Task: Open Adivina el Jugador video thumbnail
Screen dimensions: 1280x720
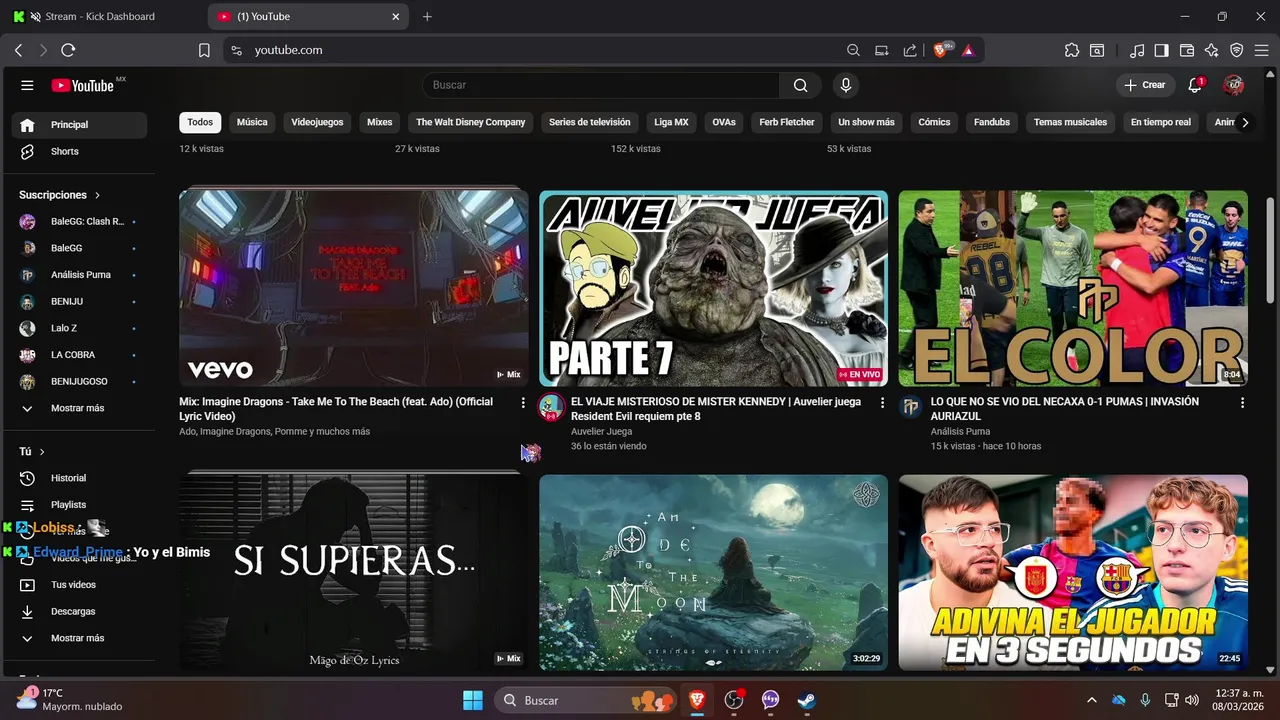Action: pos(1073,572)
